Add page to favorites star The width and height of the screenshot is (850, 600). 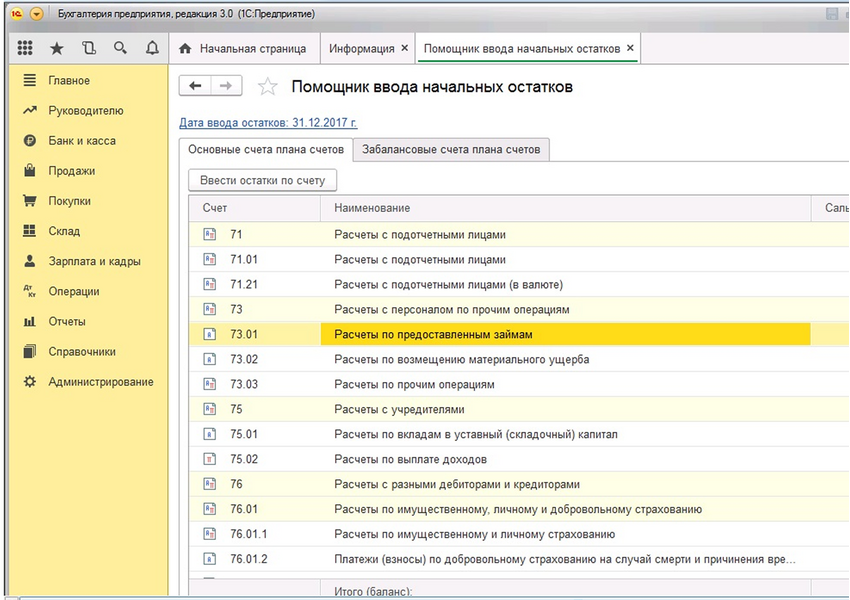267,87
